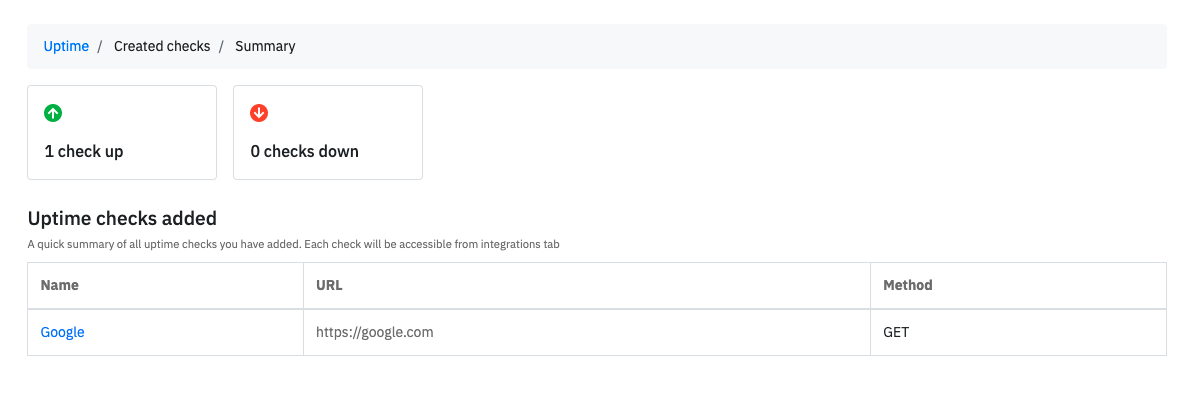Screen dimensions: 1196x416
Task: Click the Name column header
Action: pos(166,285)
